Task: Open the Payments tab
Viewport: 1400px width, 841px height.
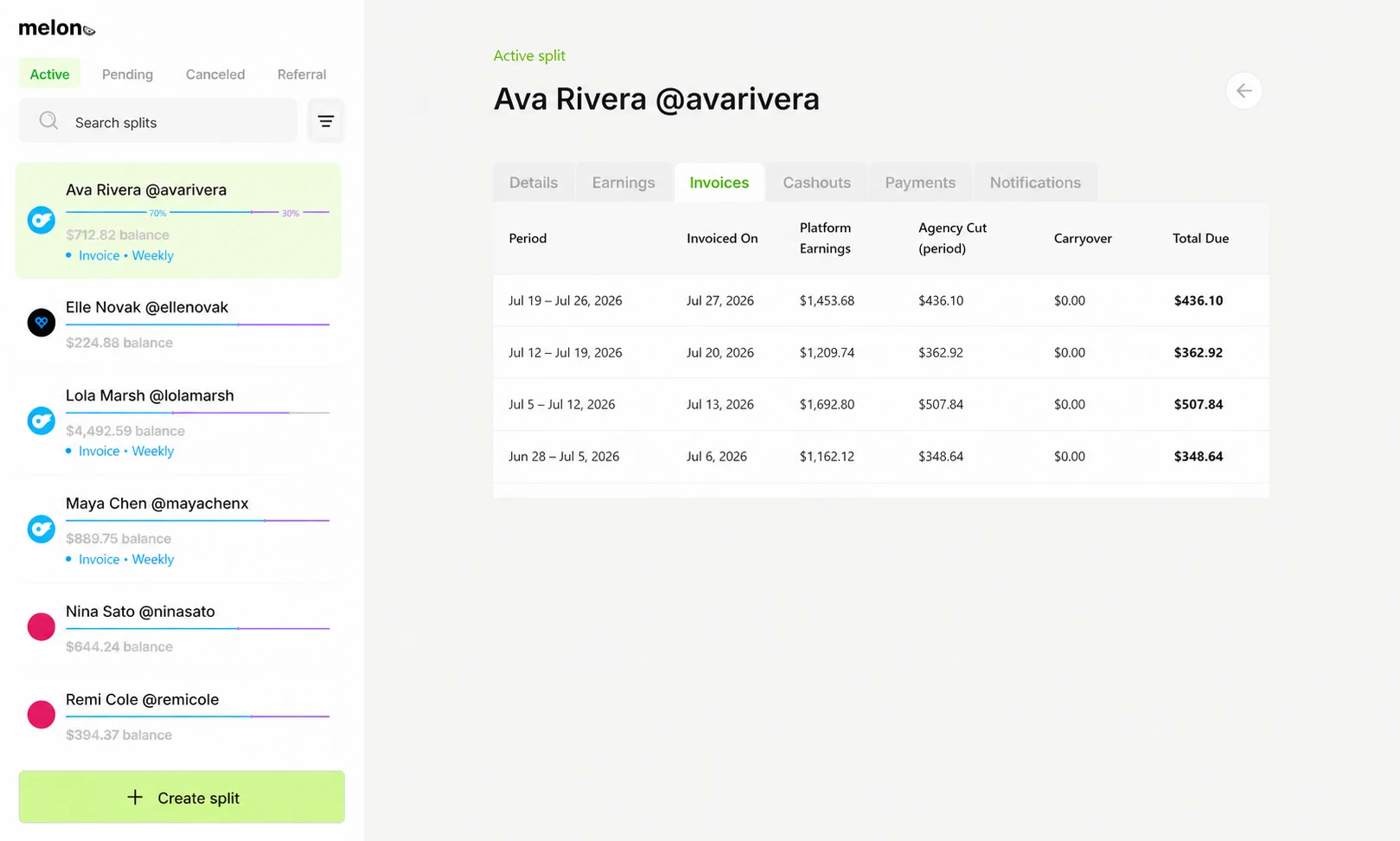Action: tap(920, 183)
